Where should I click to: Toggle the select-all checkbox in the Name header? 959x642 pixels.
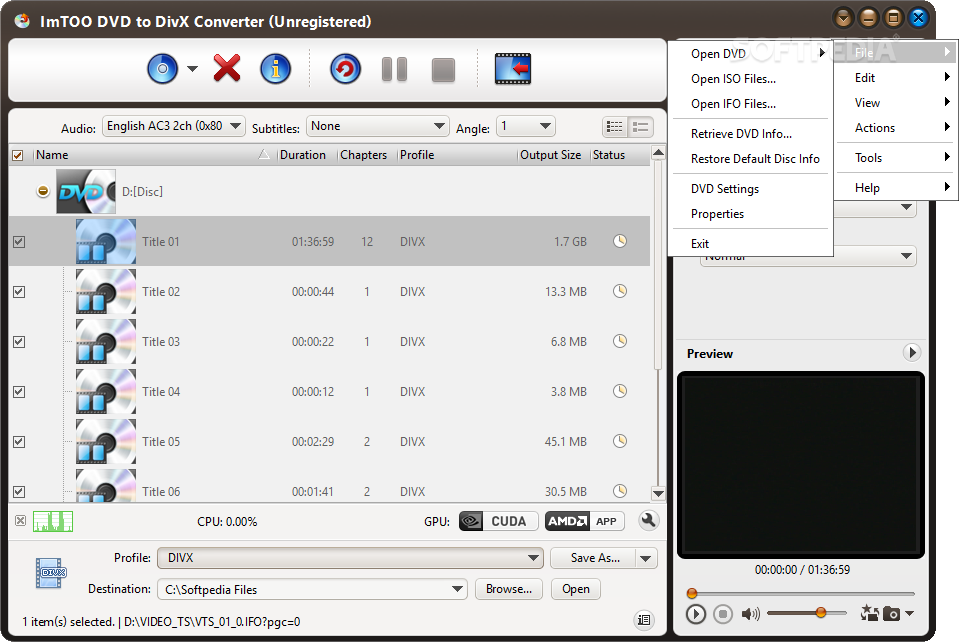[18, 155]
